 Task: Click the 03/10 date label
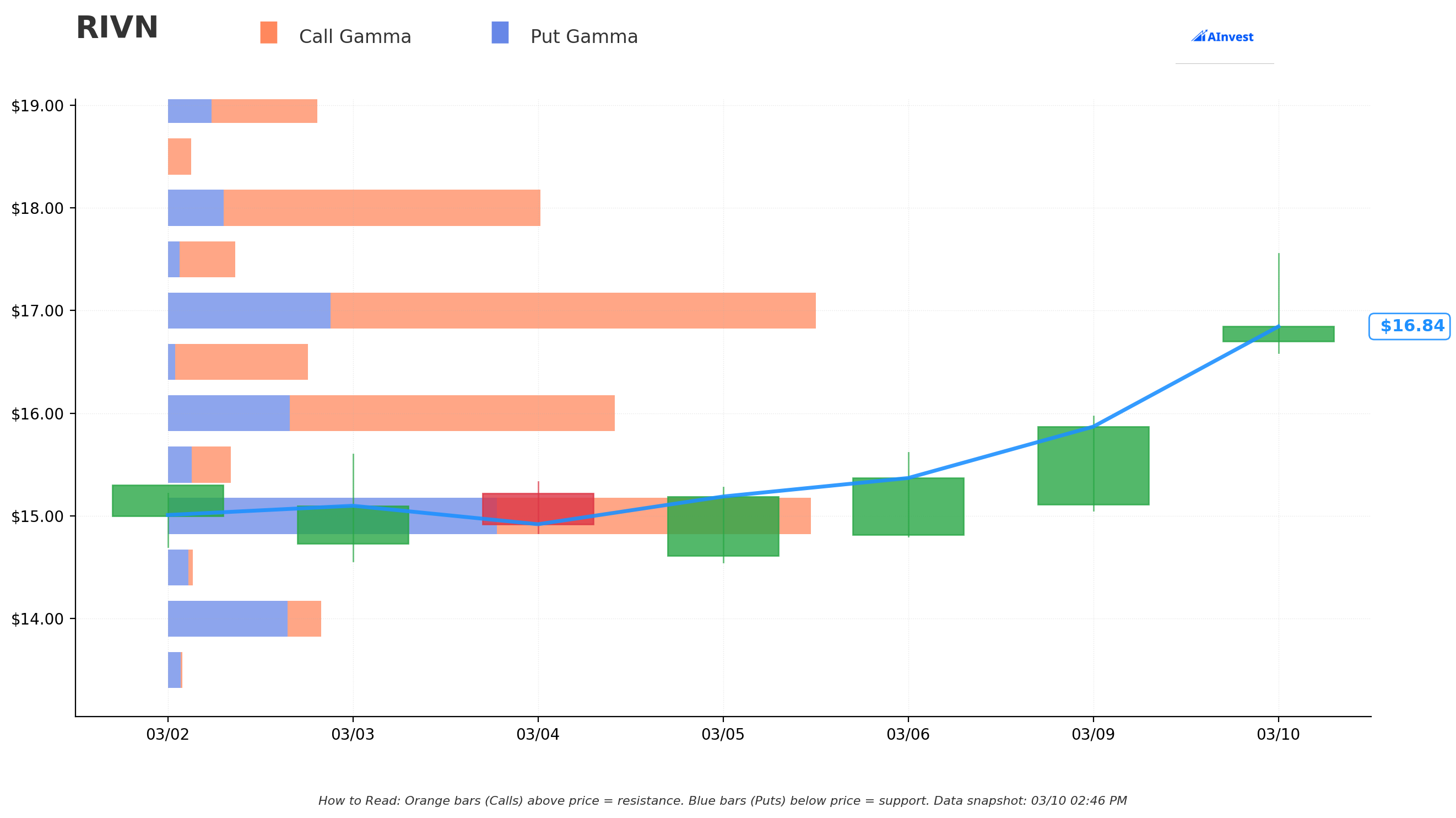pyautogui.click(x=1279, y=734)
